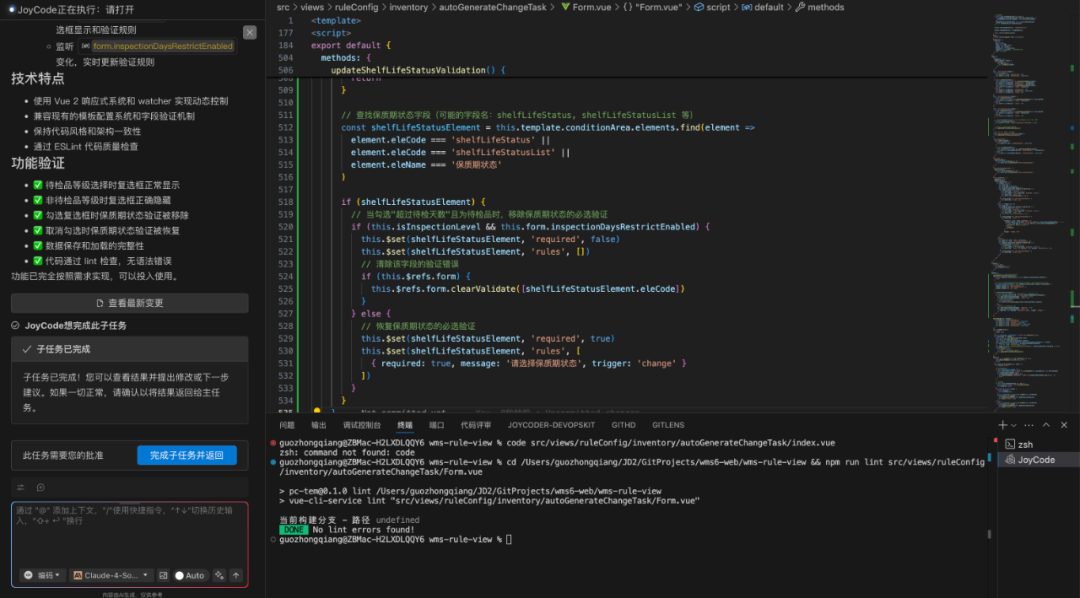Toggle the Auto switch in chat input
1080x598 pixels.
coord(189,575)
